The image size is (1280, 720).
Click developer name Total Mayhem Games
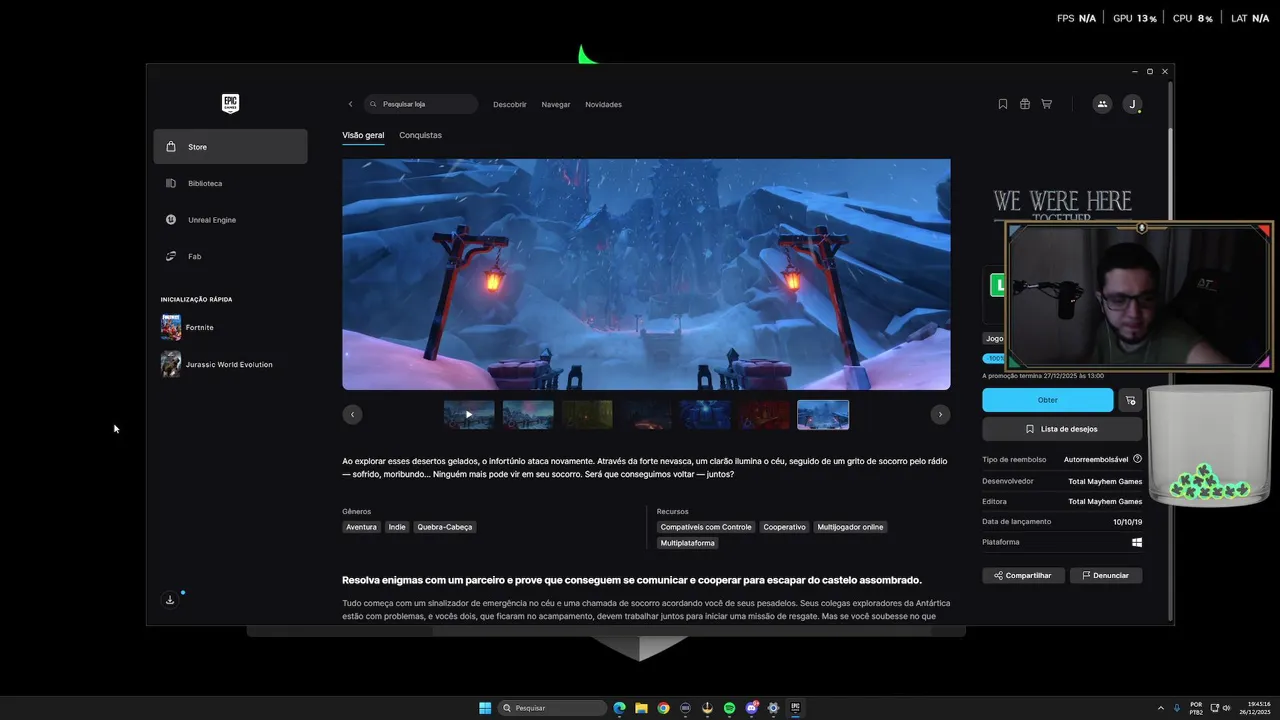point(1105,481)
